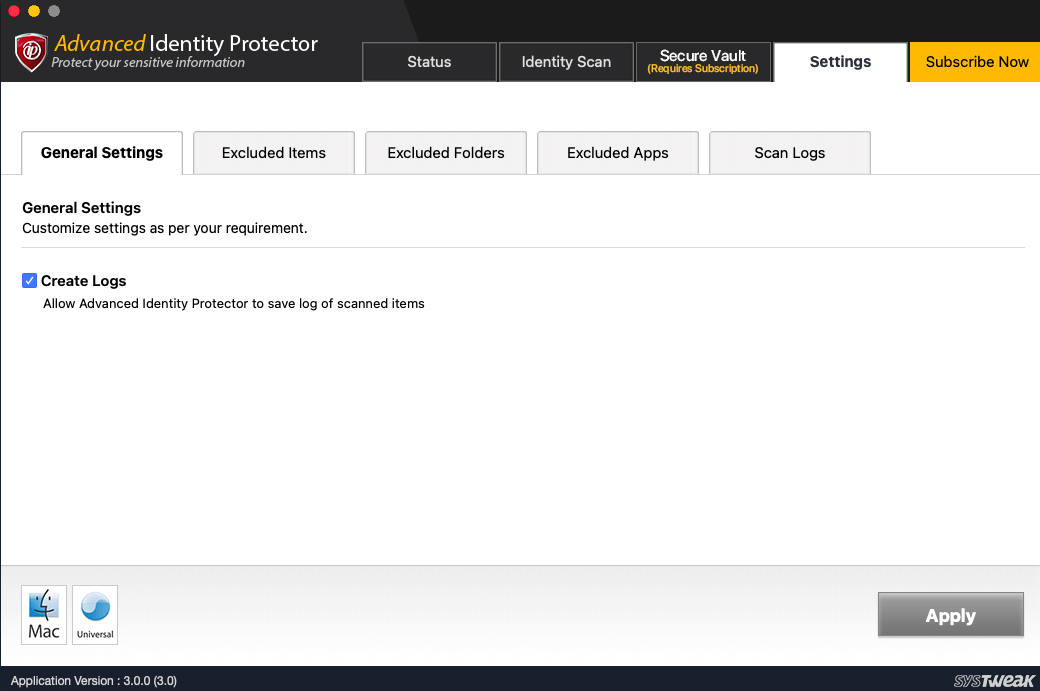The image size is (1040, 691).
Task: Select the Settings tab
Action: point(840,62)
